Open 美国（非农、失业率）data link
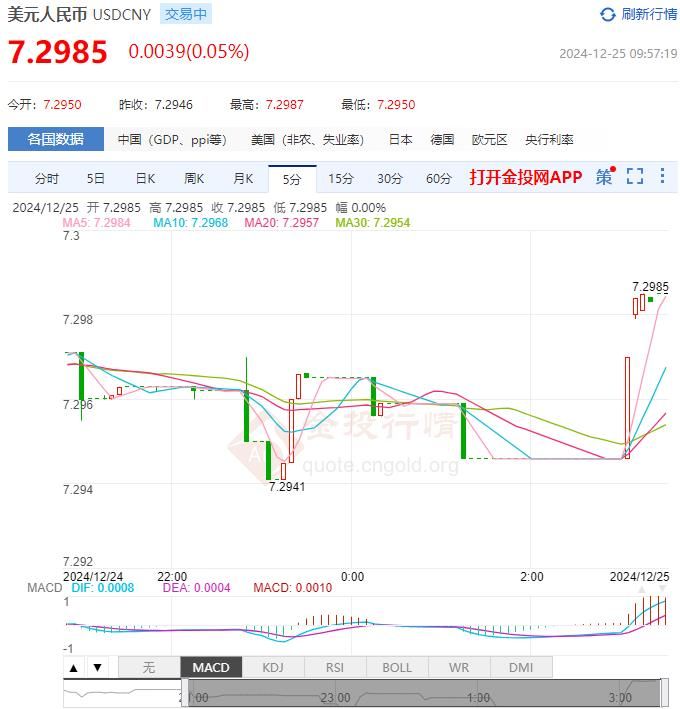The height and width of the screenshot is (709, 680). coord(307,140)
